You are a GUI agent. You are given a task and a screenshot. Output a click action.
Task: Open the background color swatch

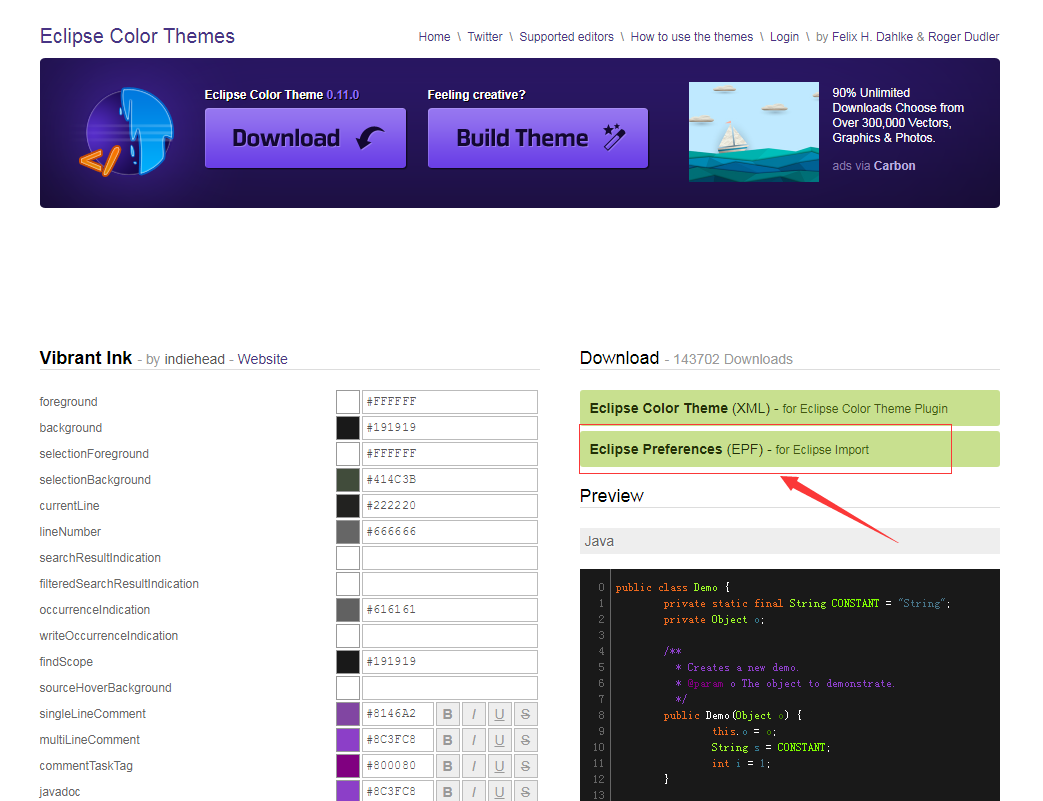348,428
